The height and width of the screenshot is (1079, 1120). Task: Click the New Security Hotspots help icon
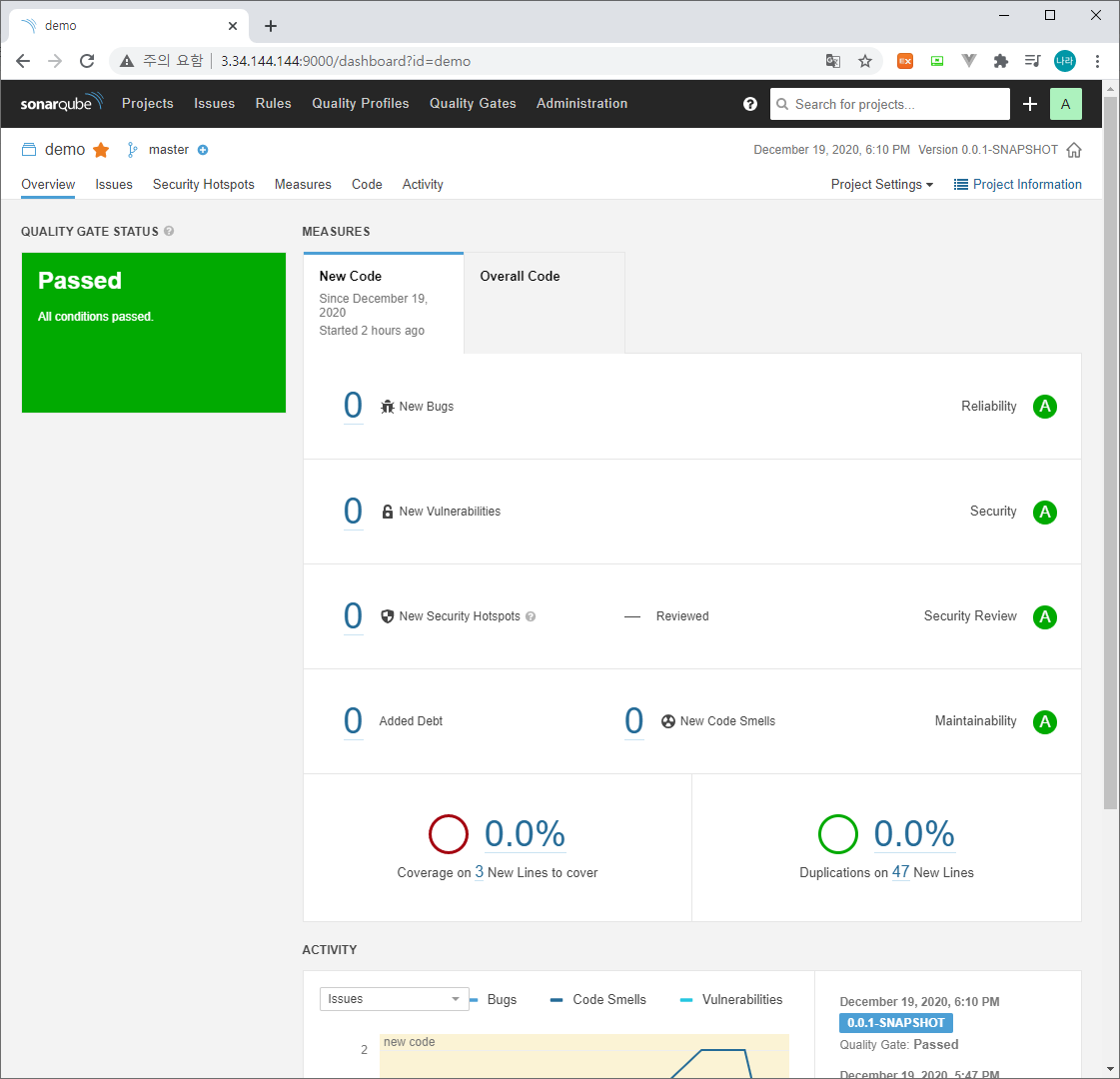[531, 616]
